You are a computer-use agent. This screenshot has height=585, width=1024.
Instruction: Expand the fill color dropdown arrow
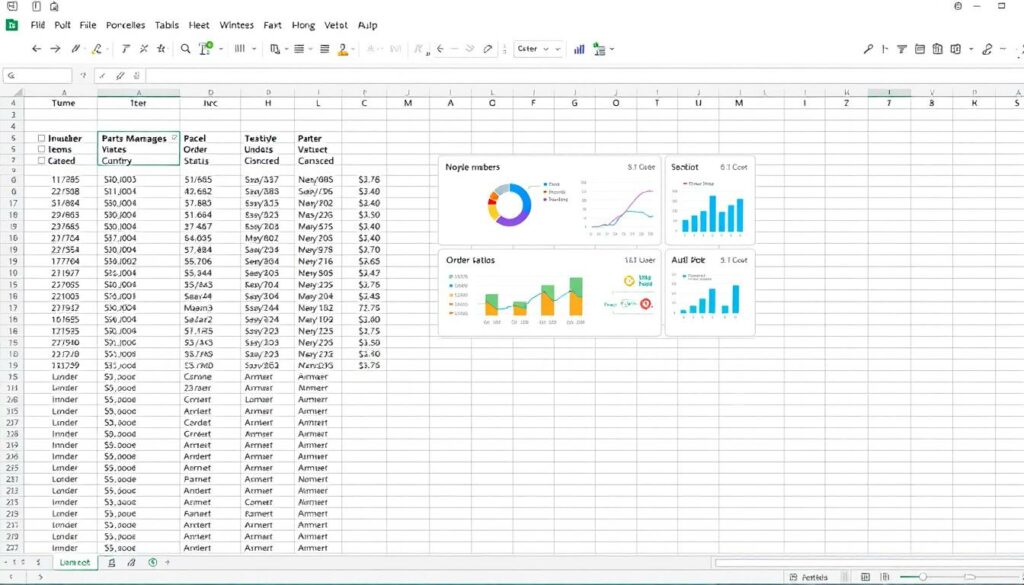(353, 49)
